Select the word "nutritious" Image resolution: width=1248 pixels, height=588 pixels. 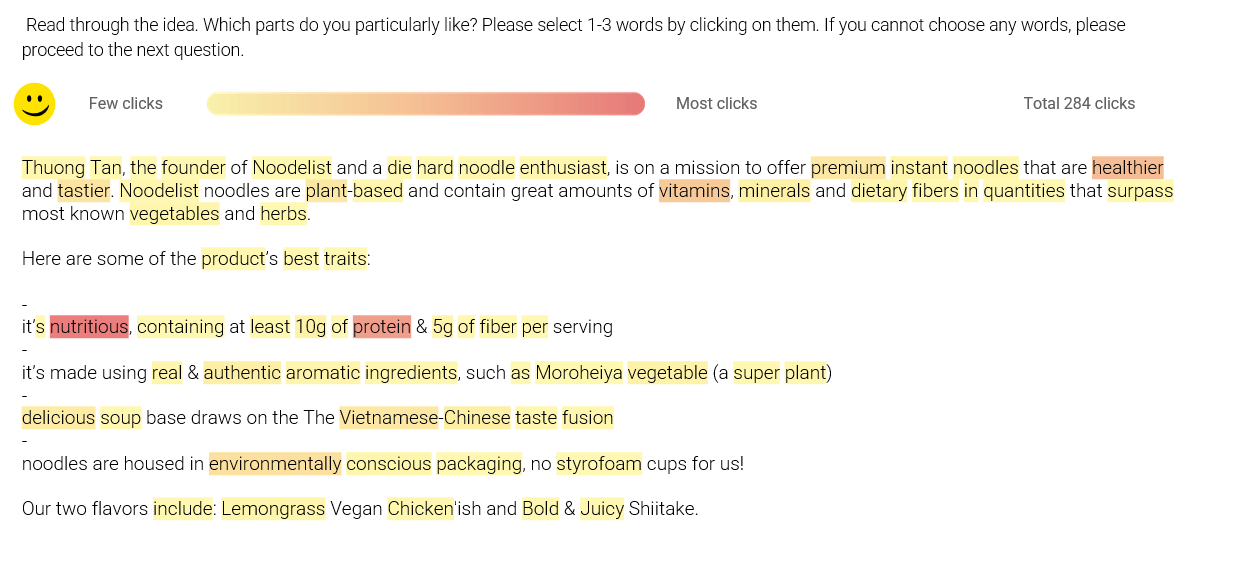[x=89, y=327]
